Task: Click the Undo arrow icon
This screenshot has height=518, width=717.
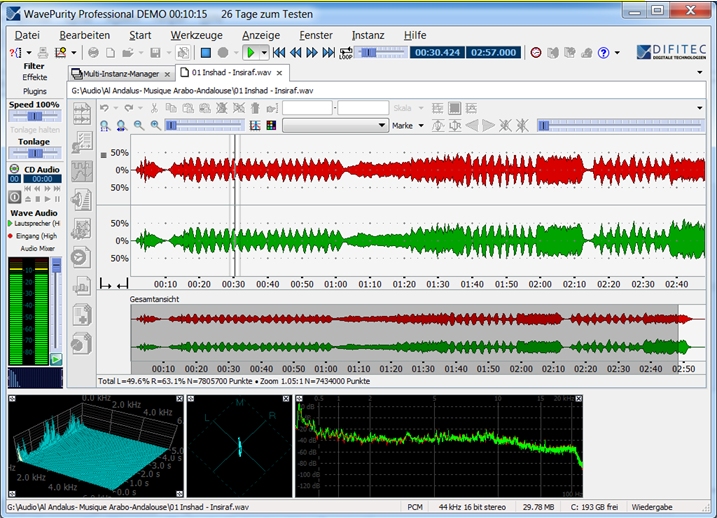Action: [103, 108]
